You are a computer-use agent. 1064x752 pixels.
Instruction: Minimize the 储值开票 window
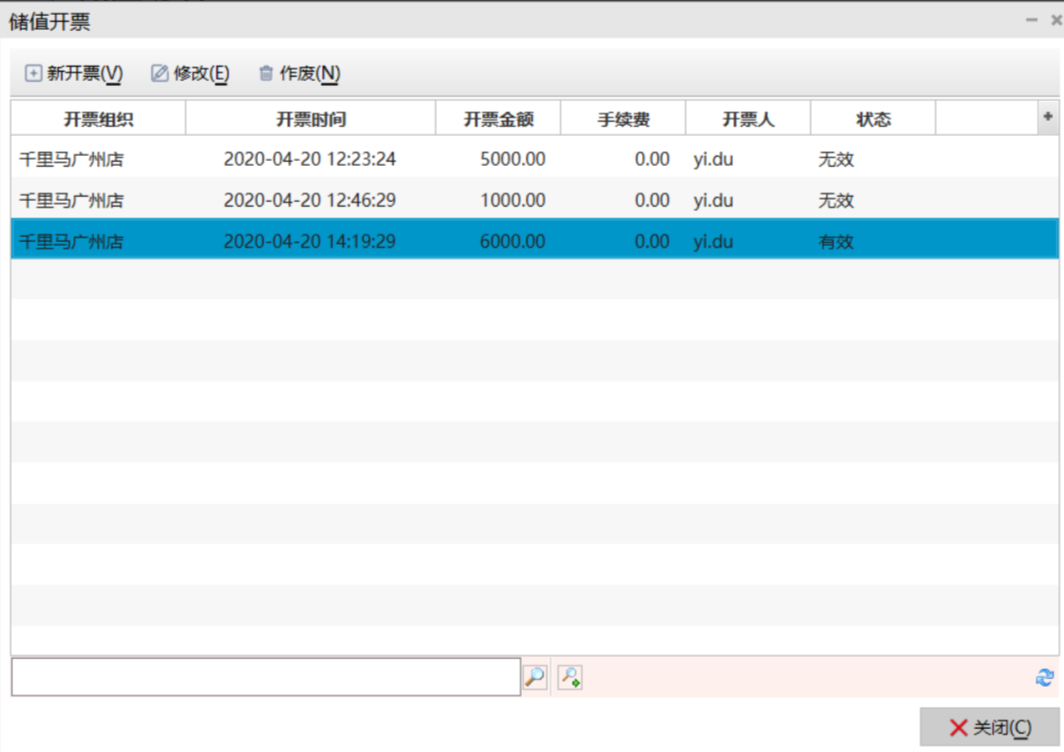1032,19
